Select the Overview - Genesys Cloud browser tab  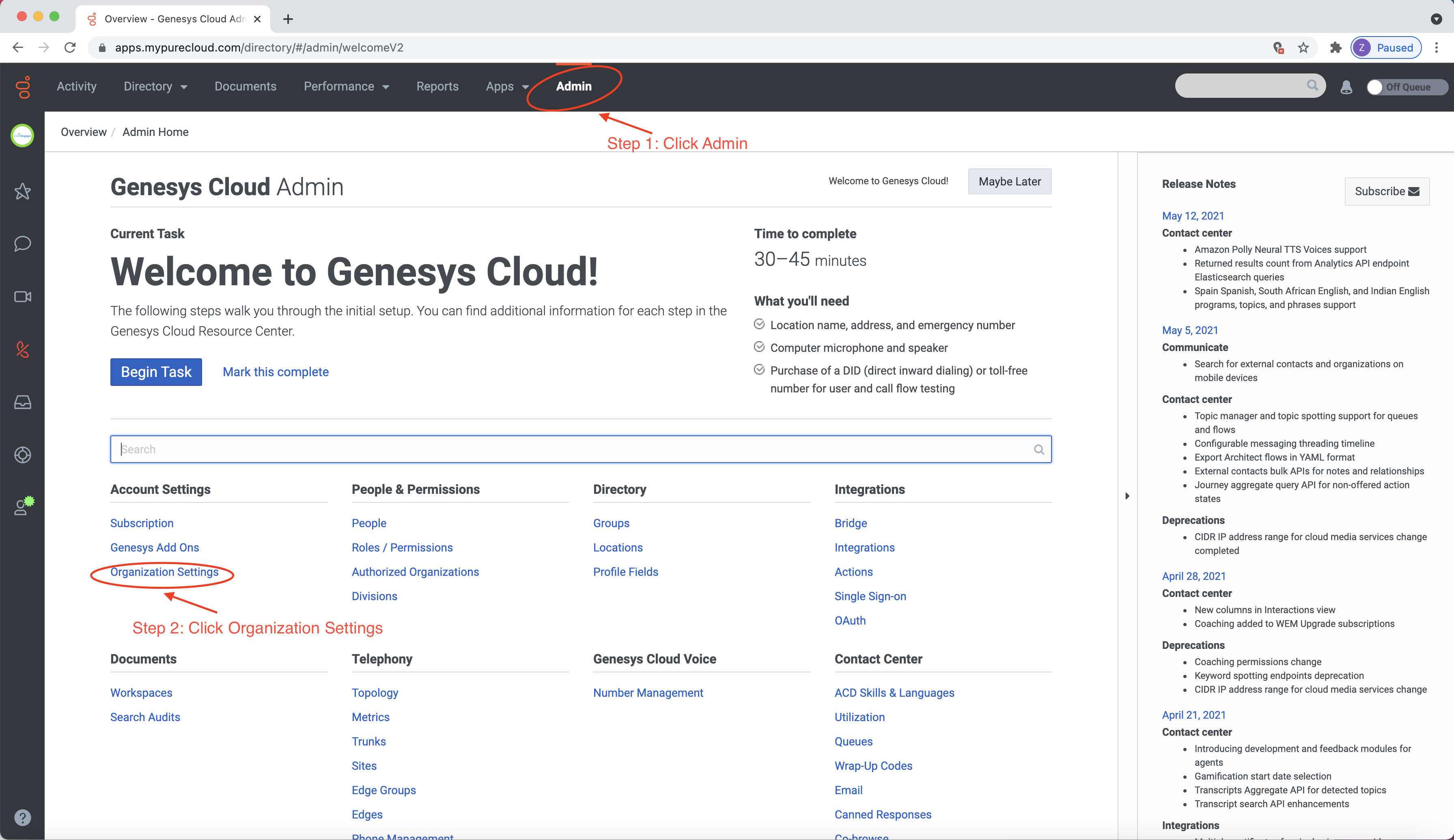click(172, 19)
